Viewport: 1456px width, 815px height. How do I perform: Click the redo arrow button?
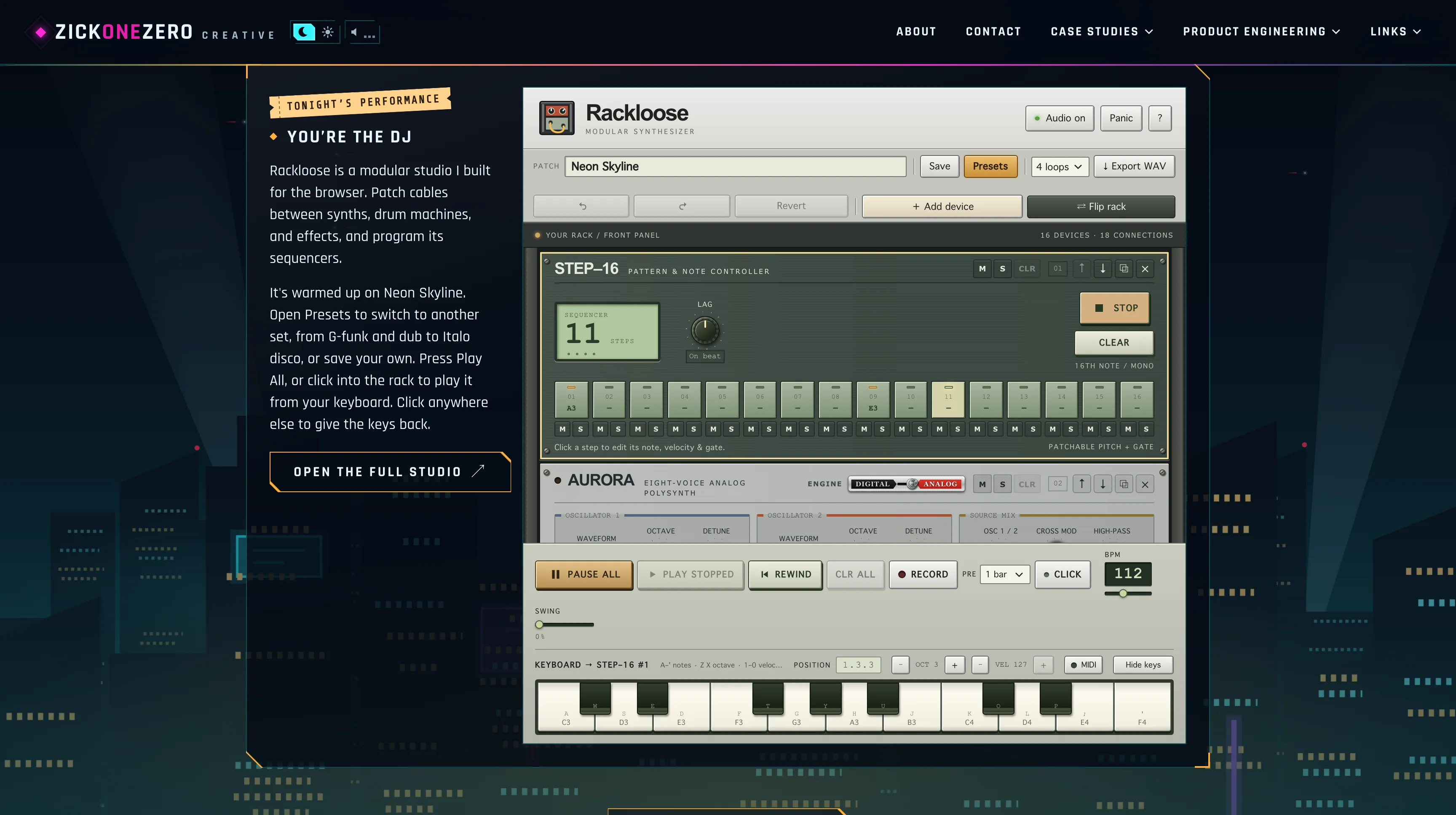click(x=682, y=206)
